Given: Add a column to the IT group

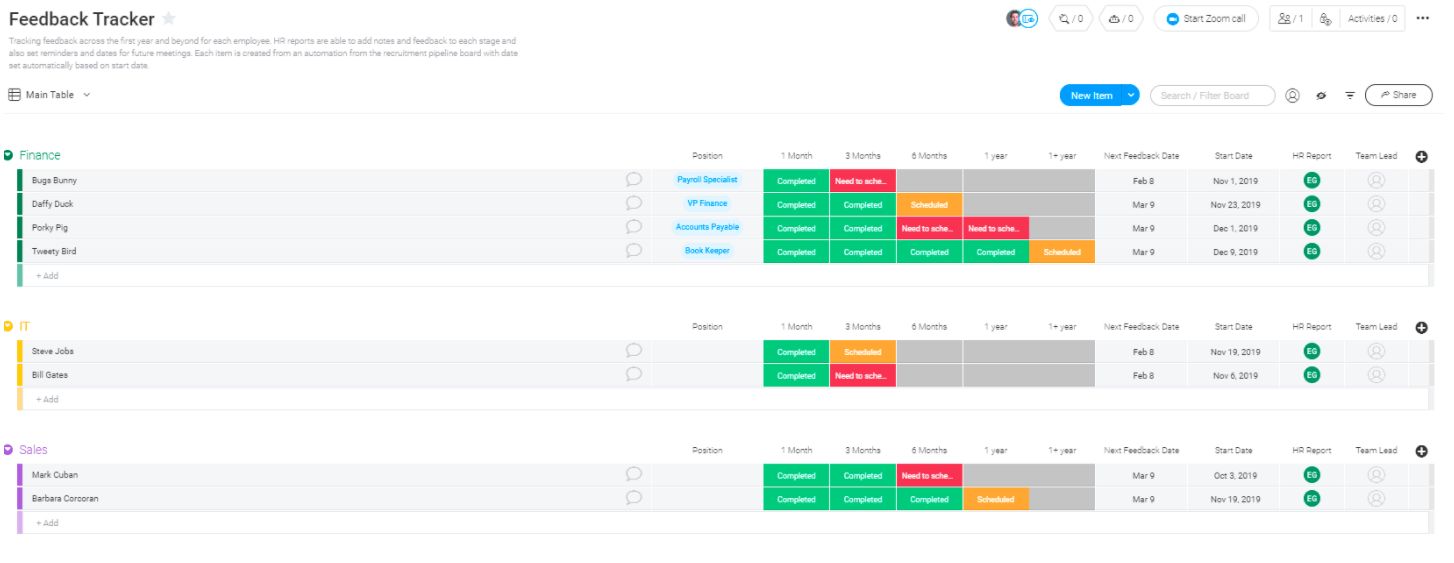Looking at the screenshot, I should coord(1421,327).
